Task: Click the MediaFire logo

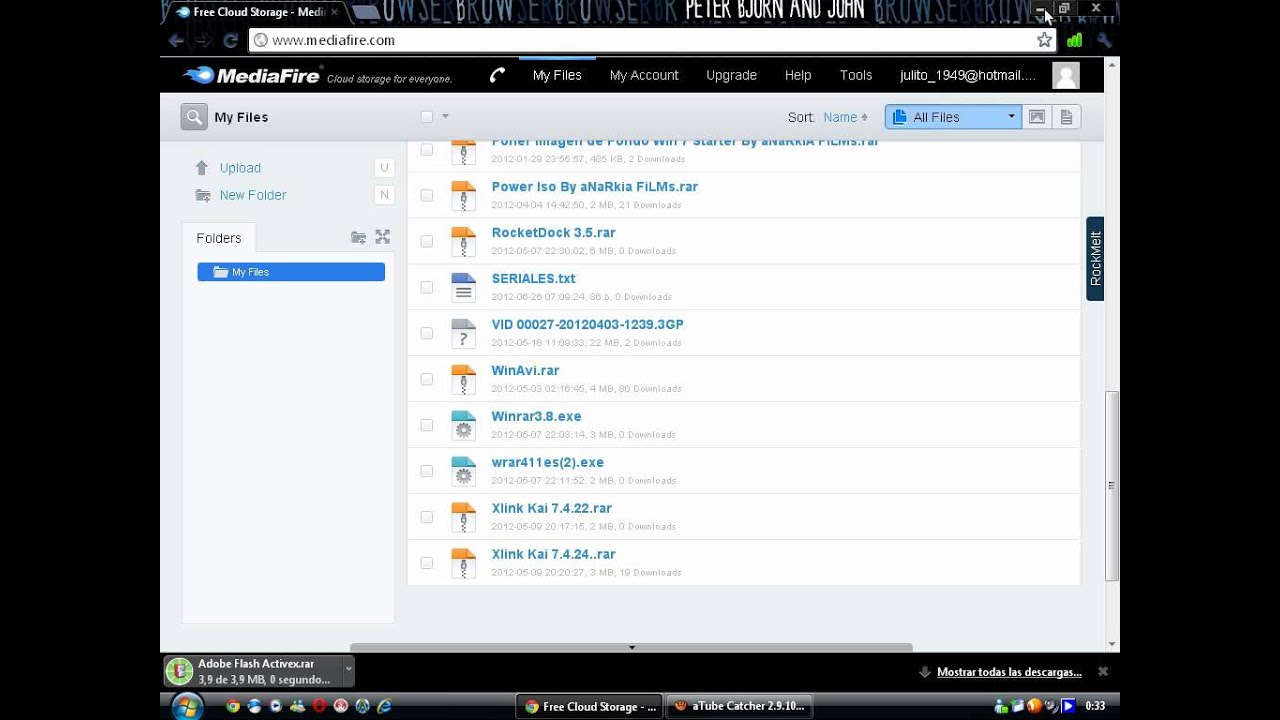Action: point(252,75)
